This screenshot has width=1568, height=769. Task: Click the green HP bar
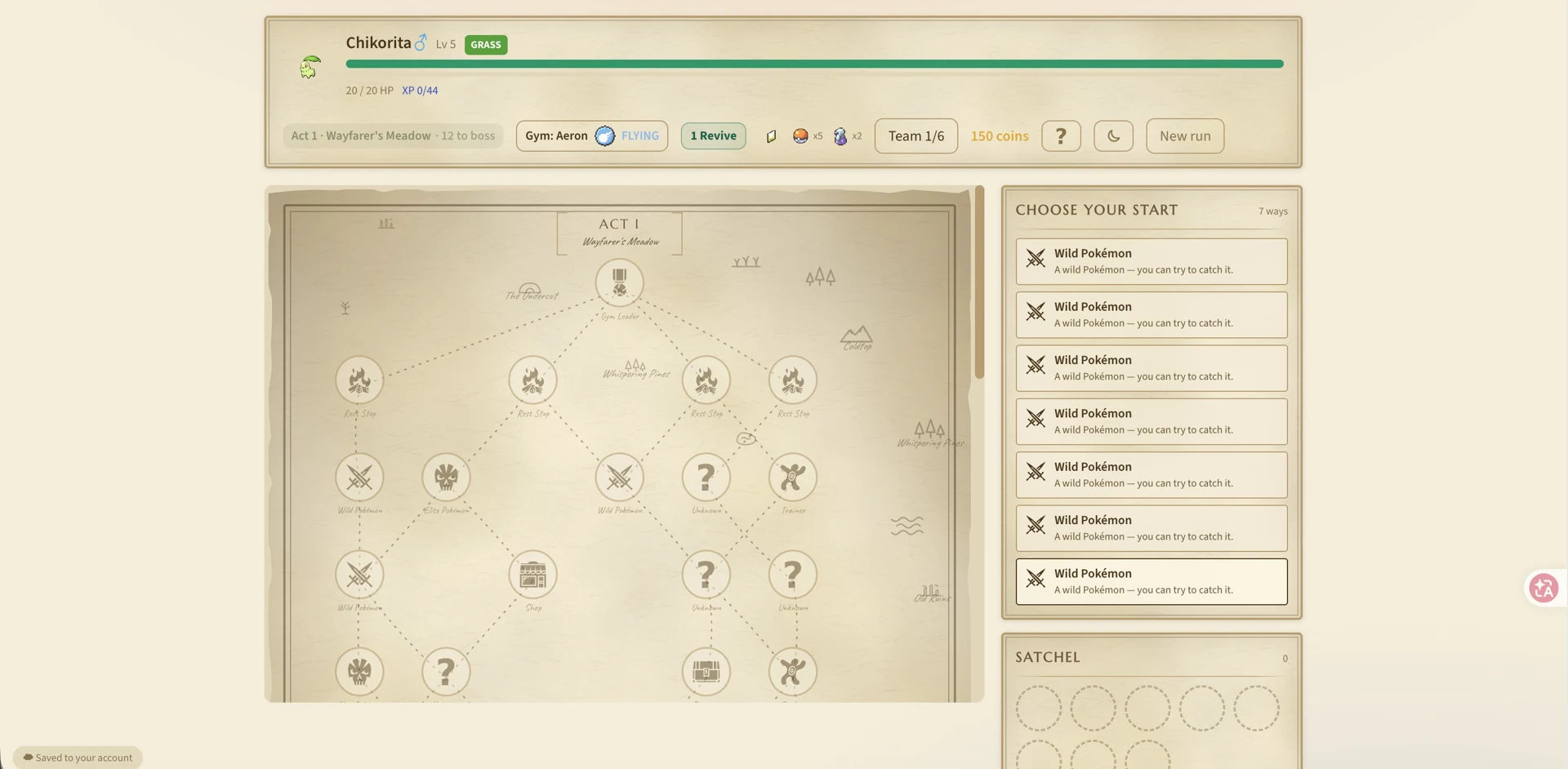coord(814,64)
